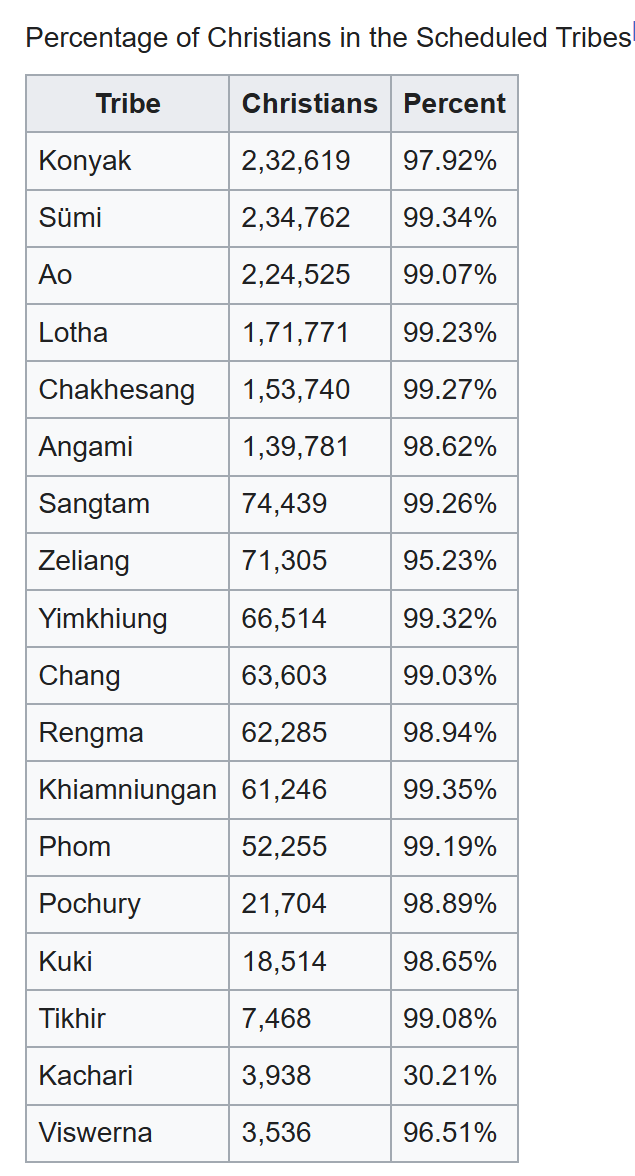Click Sangtam's Christians count 74,439
This screenshot has height=1176, width=635.
(x=284, y=504)
